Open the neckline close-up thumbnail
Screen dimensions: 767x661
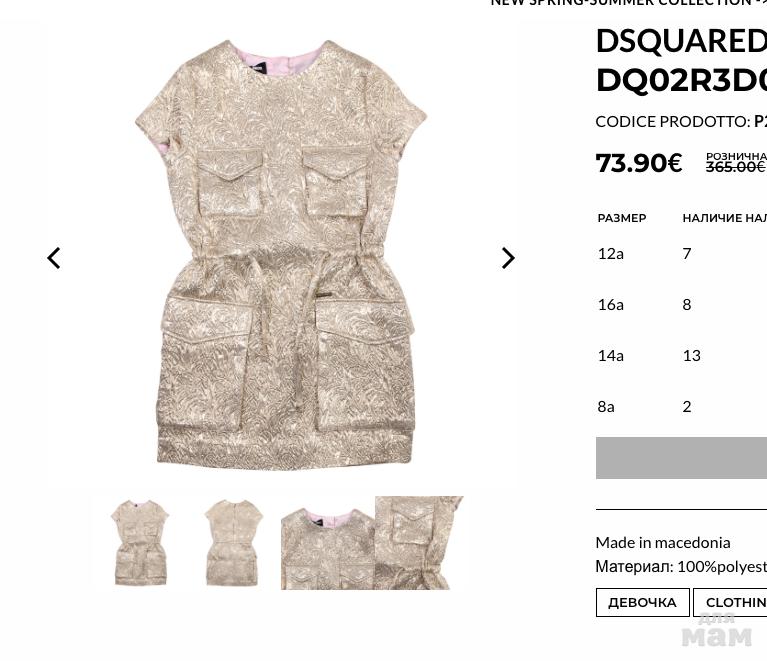pyautogui.click(x=328, y=548)
